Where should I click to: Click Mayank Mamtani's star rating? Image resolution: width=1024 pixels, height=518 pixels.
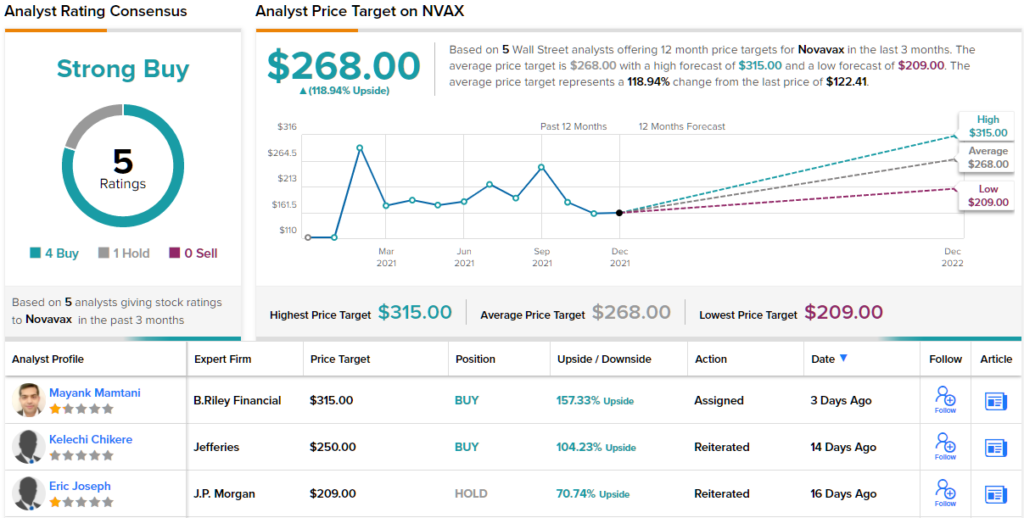click(81, 409)
